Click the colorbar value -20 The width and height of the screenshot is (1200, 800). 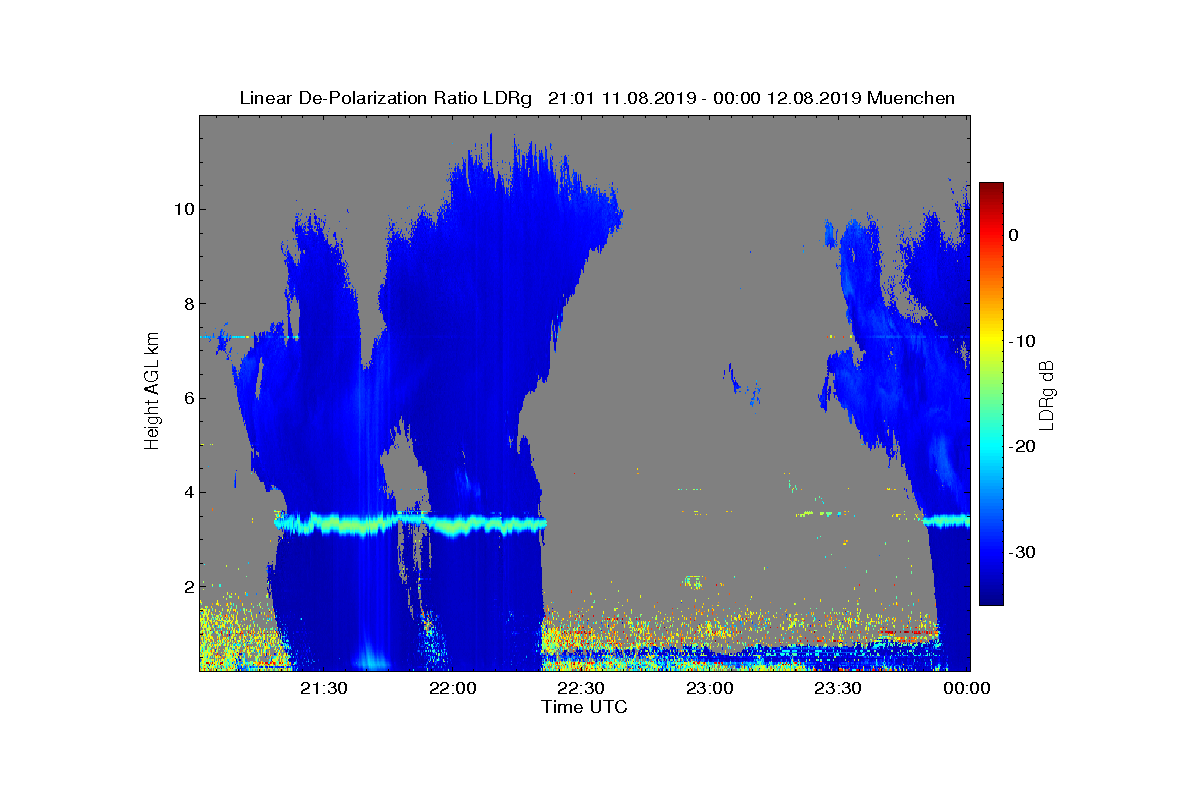(1021, 447)
